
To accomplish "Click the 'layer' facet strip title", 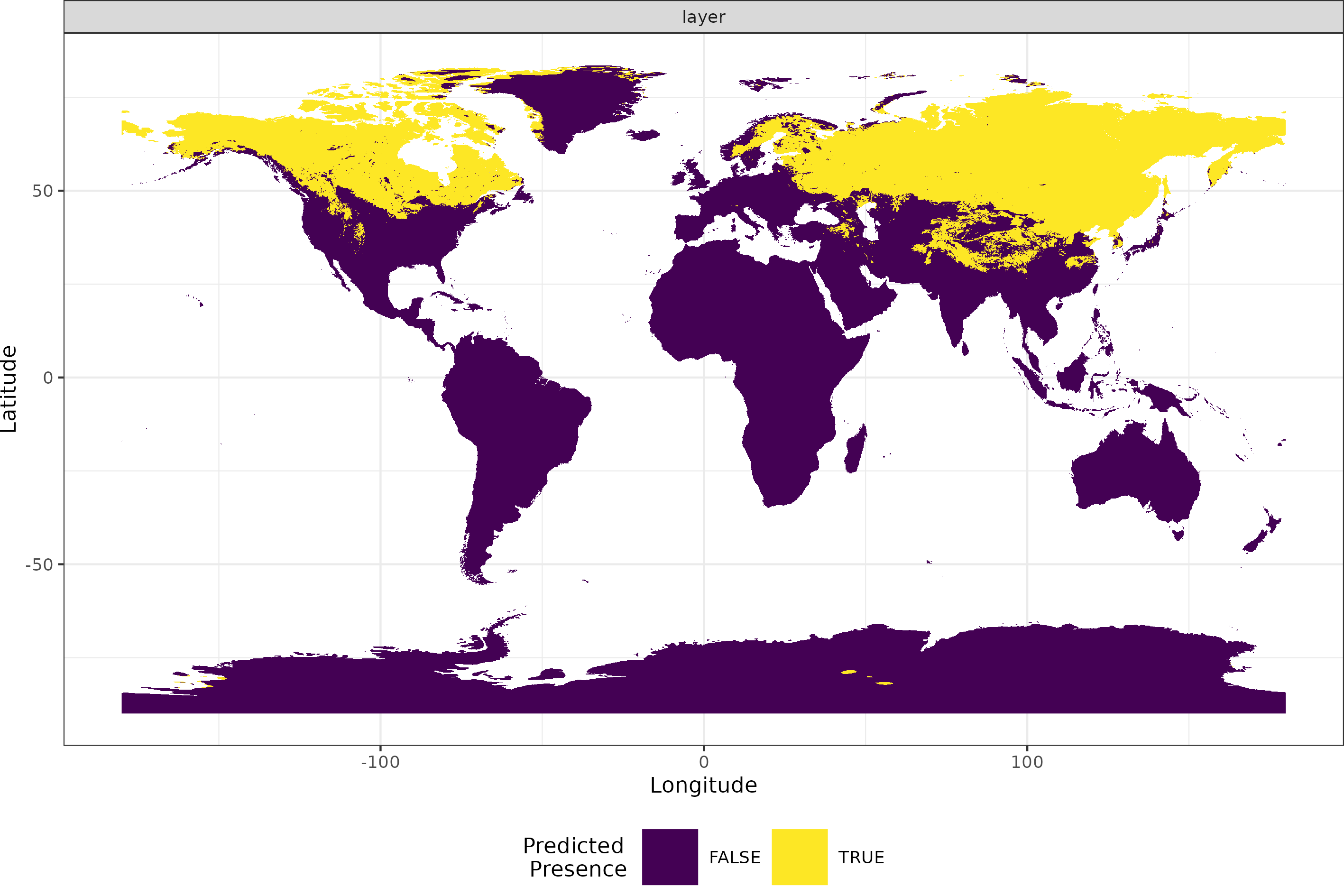I will 703,17.
